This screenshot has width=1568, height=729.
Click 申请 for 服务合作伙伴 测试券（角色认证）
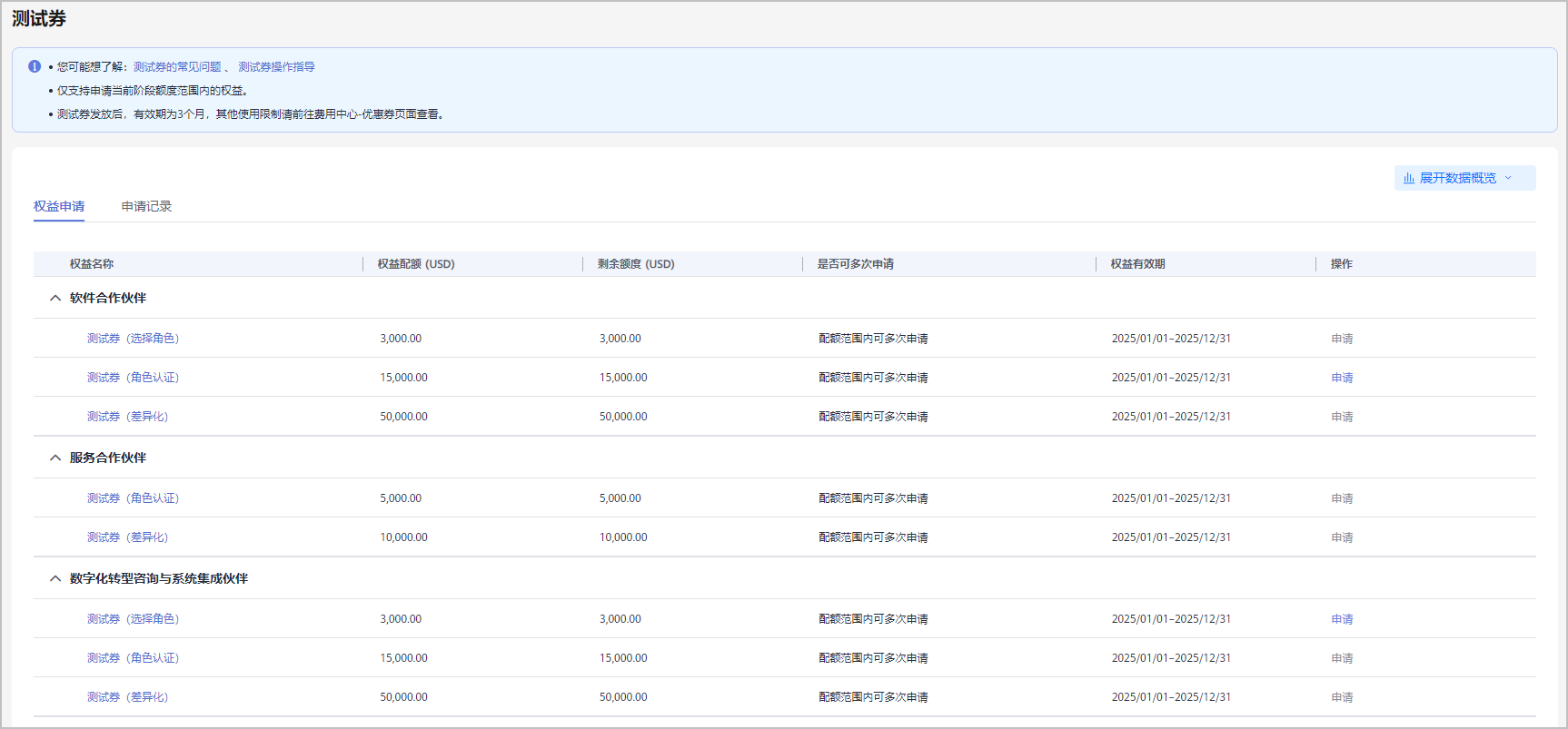pyautogui.click(x=1342, y=498)
